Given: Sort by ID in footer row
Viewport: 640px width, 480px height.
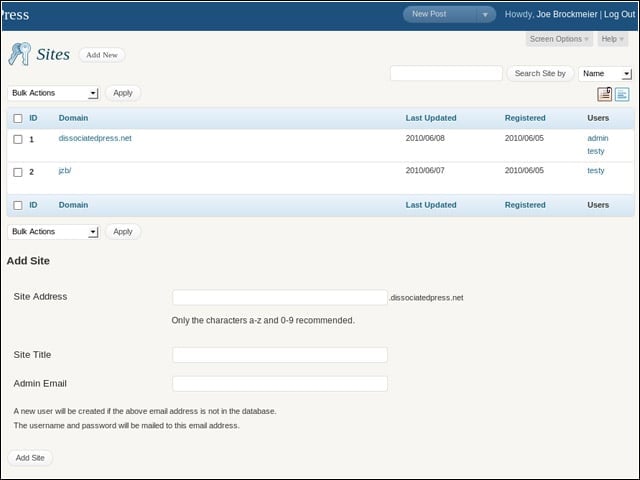Looking at the screenshot, I should click(x=33, y=205).
